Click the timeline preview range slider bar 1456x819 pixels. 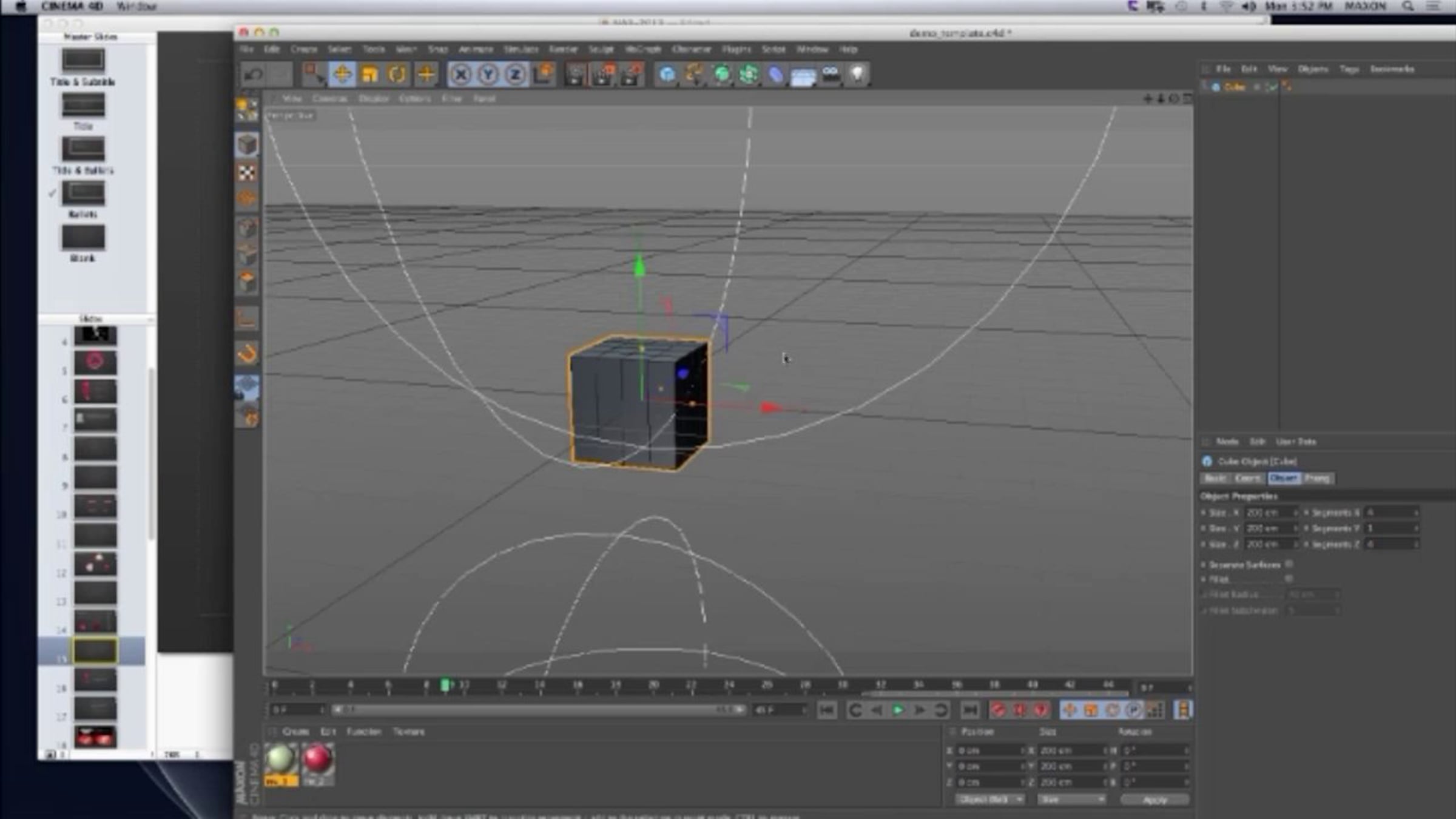click(538, 709)
